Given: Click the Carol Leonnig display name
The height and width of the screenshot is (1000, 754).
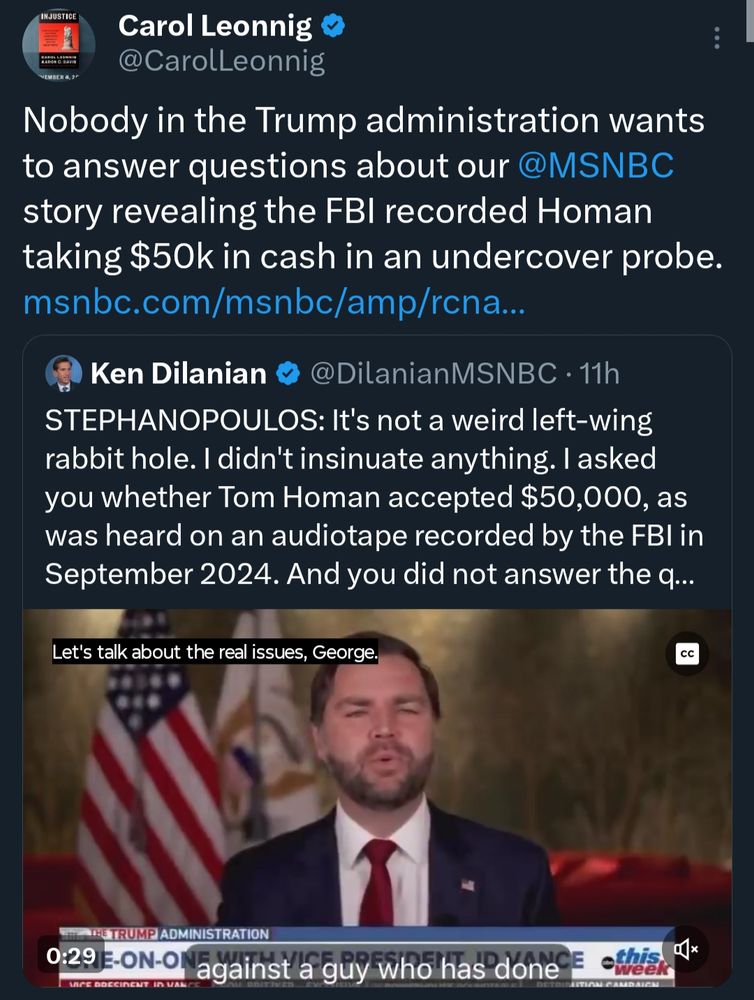Looking at the screenshot, I should coord(215,27).
